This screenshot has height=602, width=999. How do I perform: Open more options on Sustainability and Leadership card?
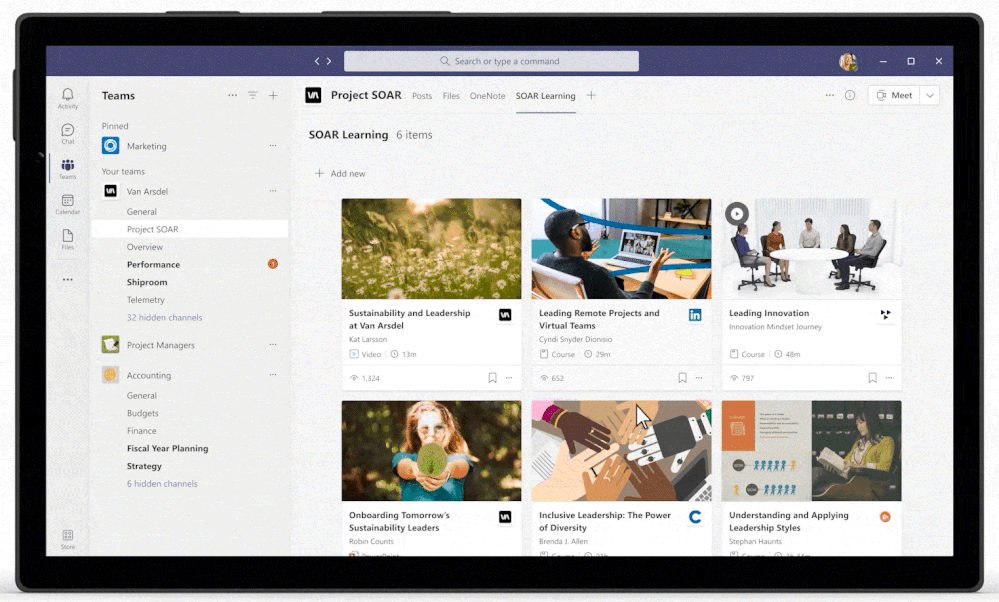(x=509, y=378)
